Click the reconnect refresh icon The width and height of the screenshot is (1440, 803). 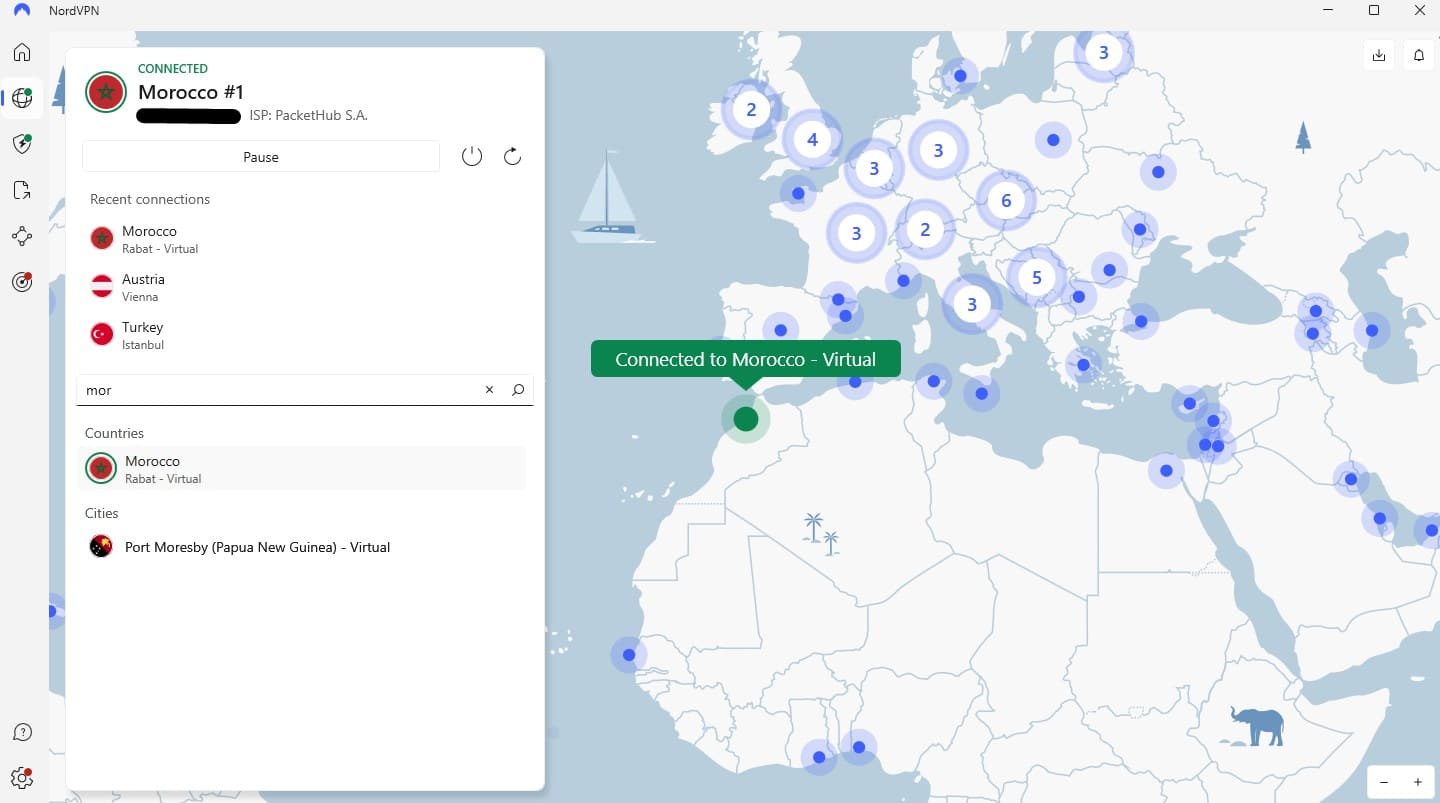(512, 156)
